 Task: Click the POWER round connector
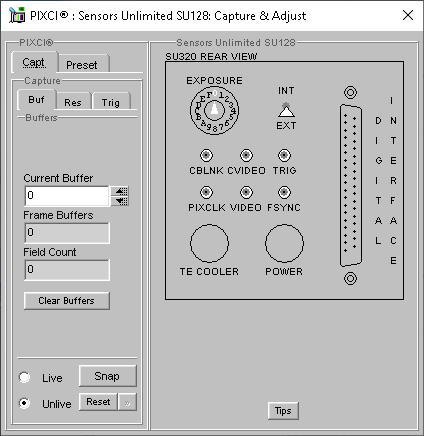click(284, 243)
